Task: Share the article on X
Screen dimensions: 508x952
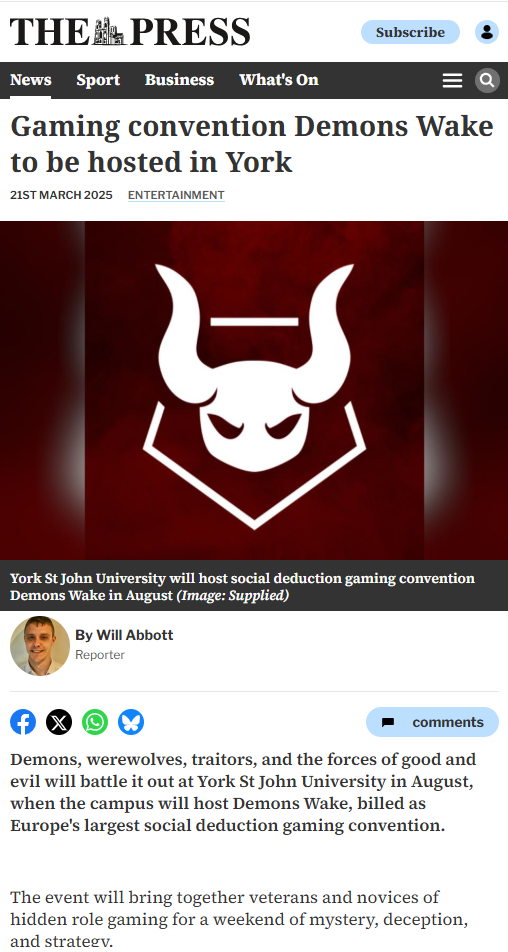Action: pos(59,722)
